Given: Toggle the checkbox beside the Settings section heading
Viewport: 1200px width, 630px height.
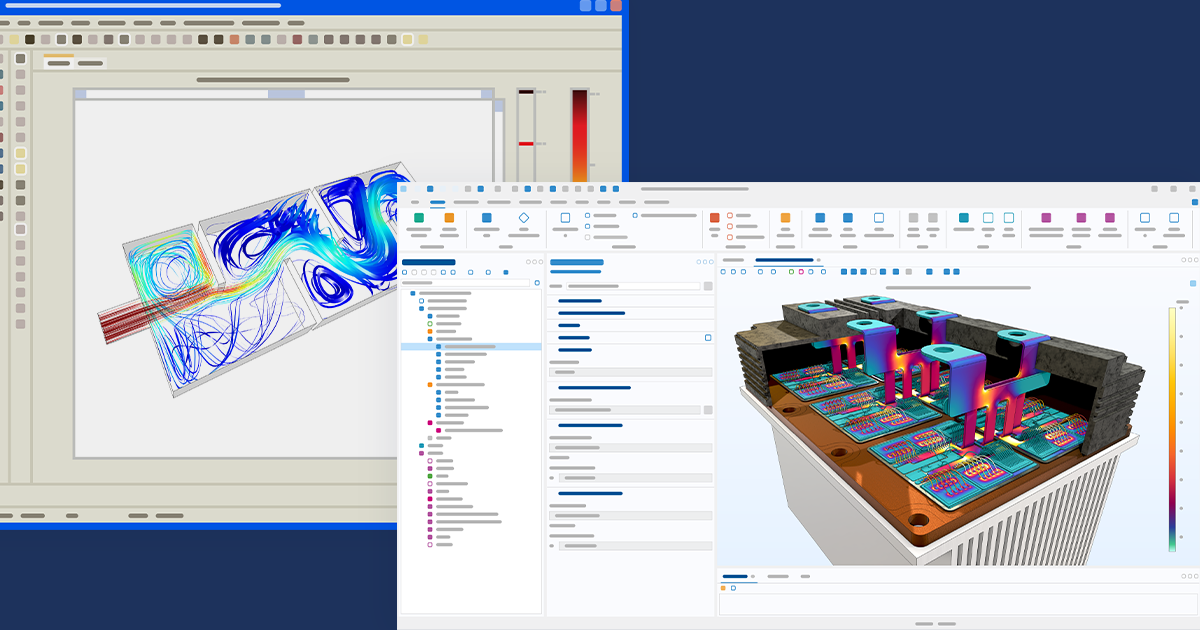Looking at the screenshot, I should (x=708, y=338).
